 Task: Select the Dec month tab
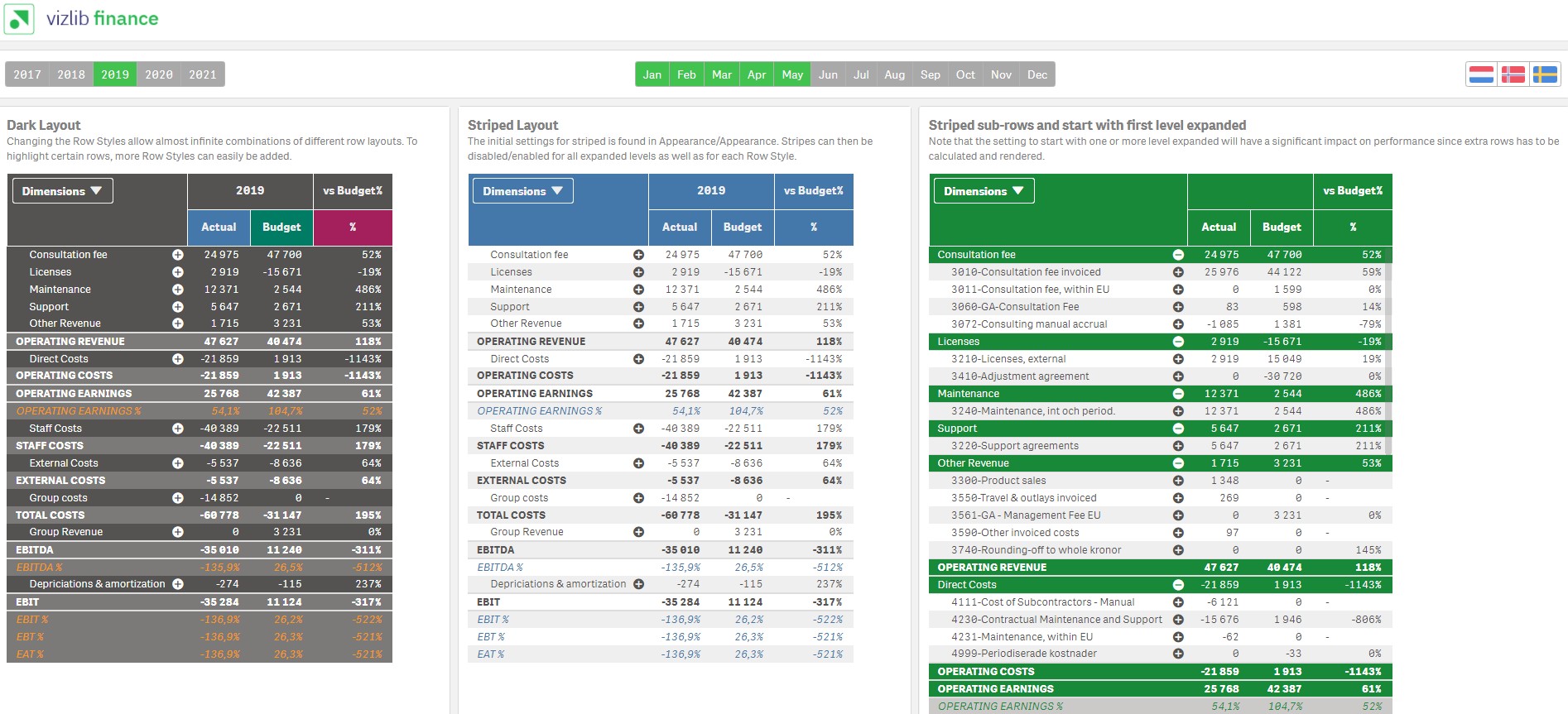pos(1037,74)
